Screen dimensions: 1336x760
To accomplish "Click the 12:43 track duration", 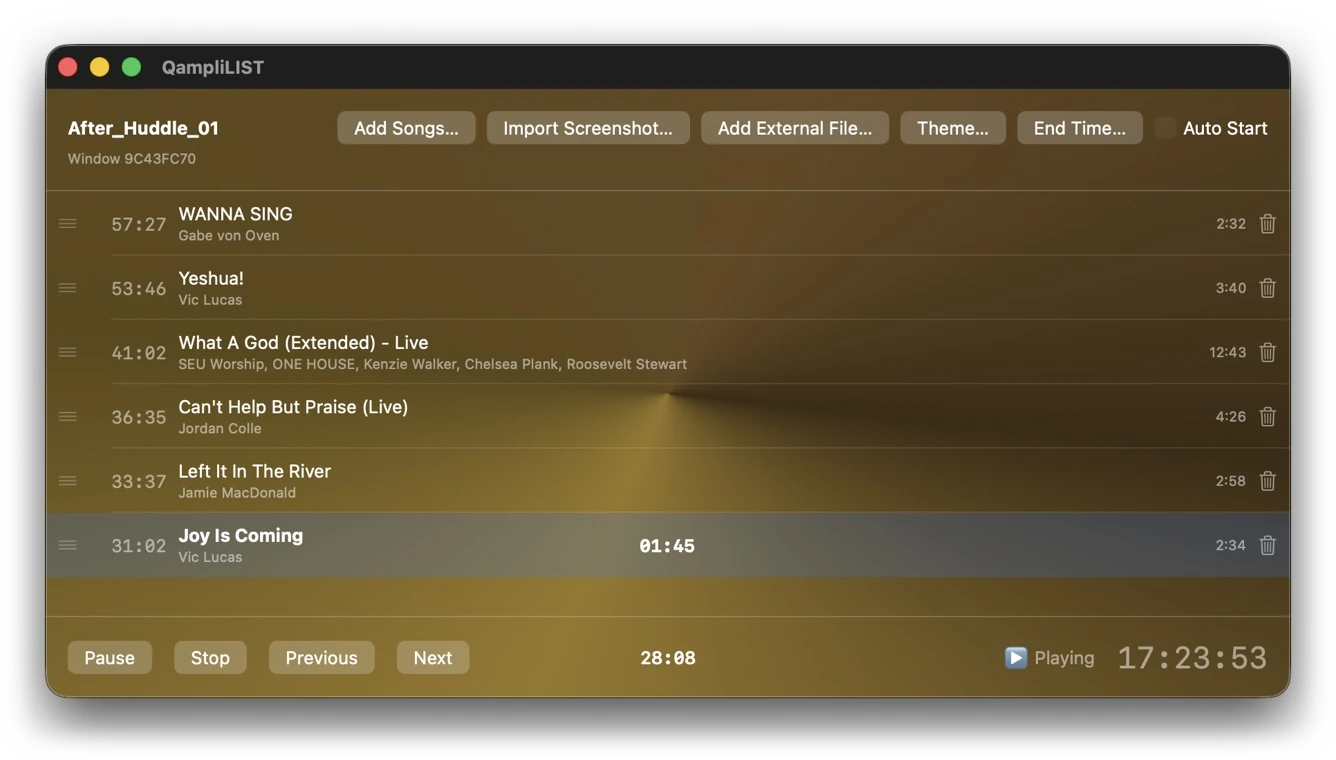I will coord(1228,352).
